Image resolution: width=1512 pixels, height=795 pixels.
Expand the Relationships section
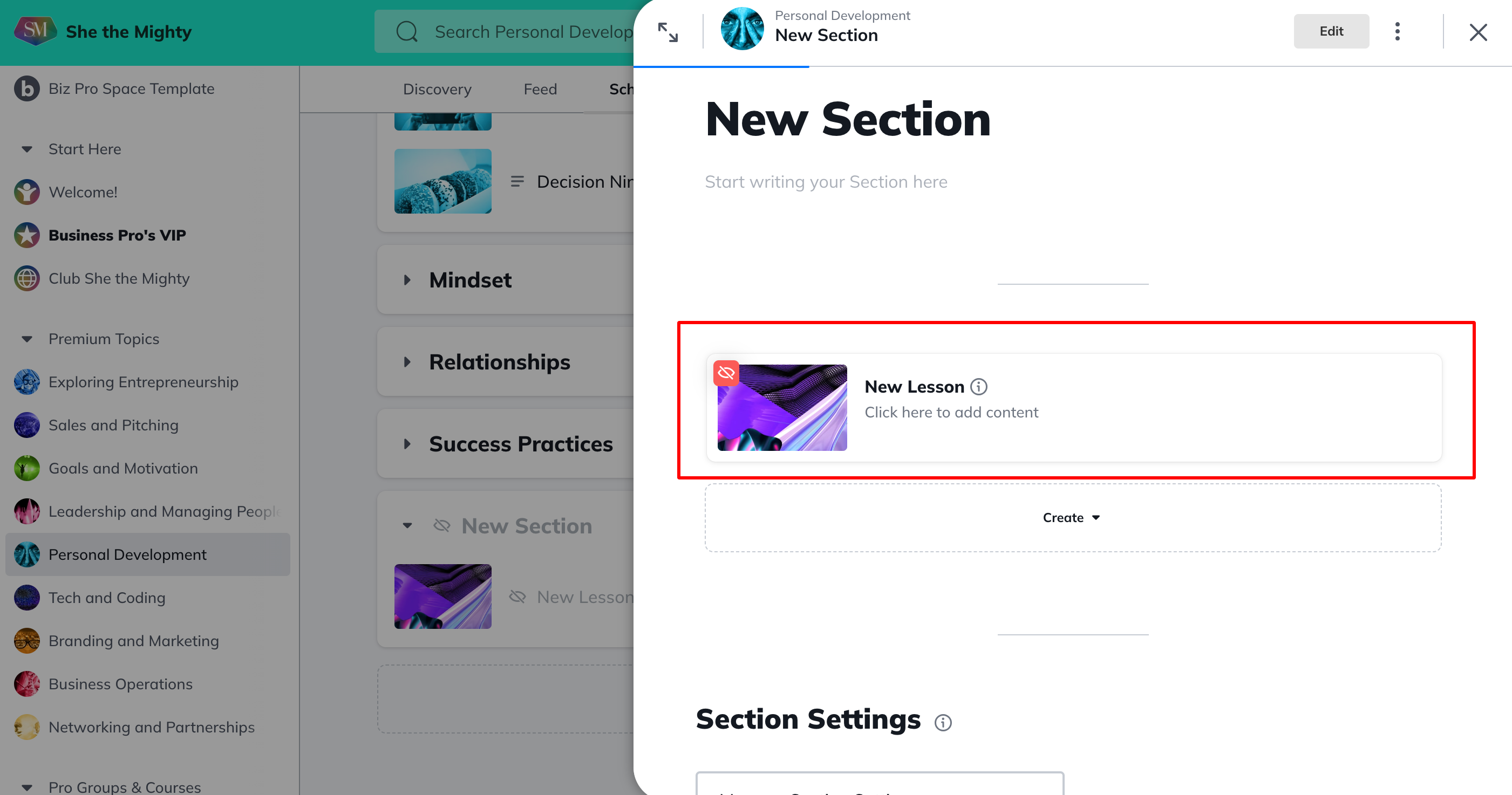[x=407, y=362]
